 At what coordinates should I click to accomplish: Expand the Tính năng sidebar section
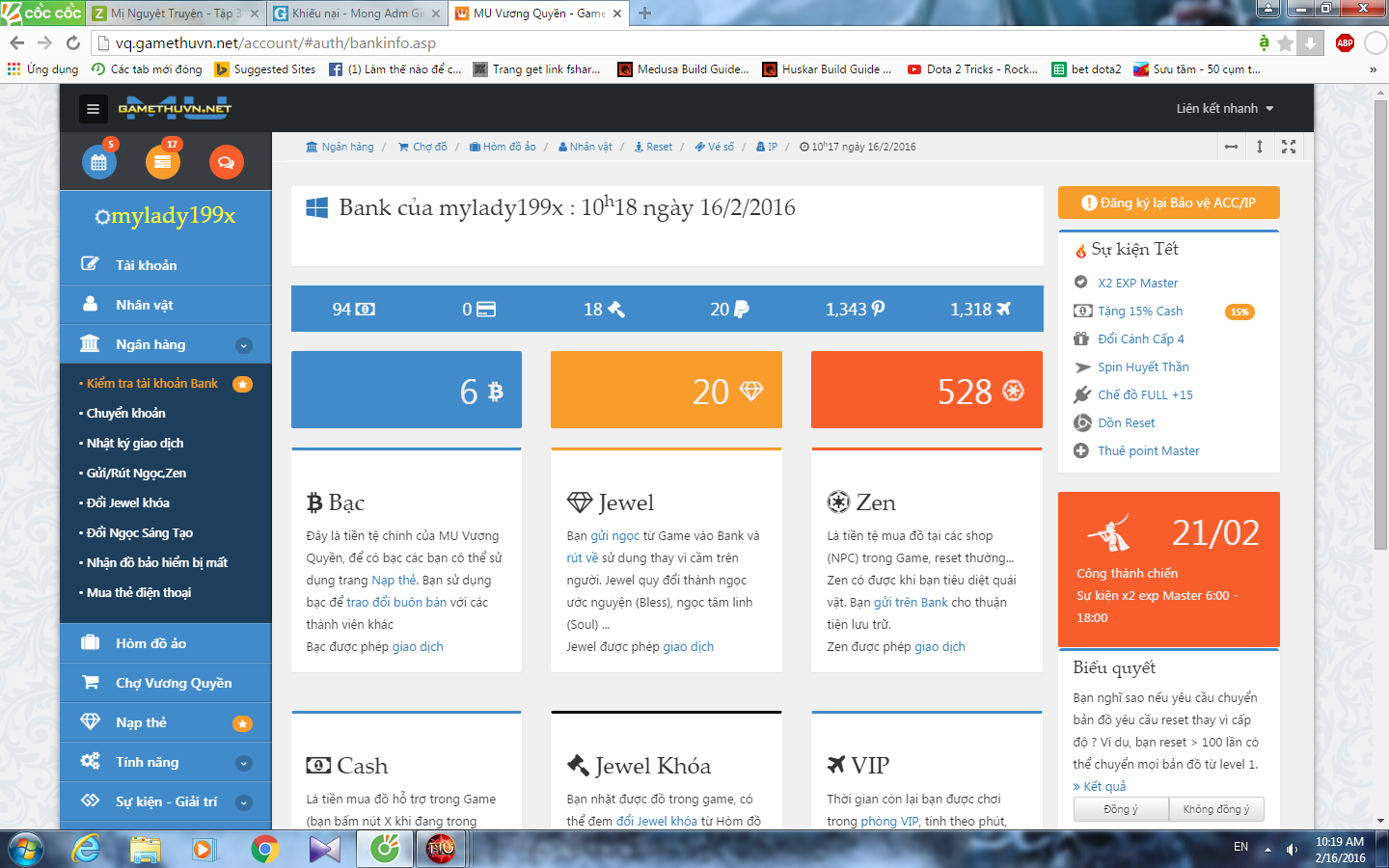244,763
